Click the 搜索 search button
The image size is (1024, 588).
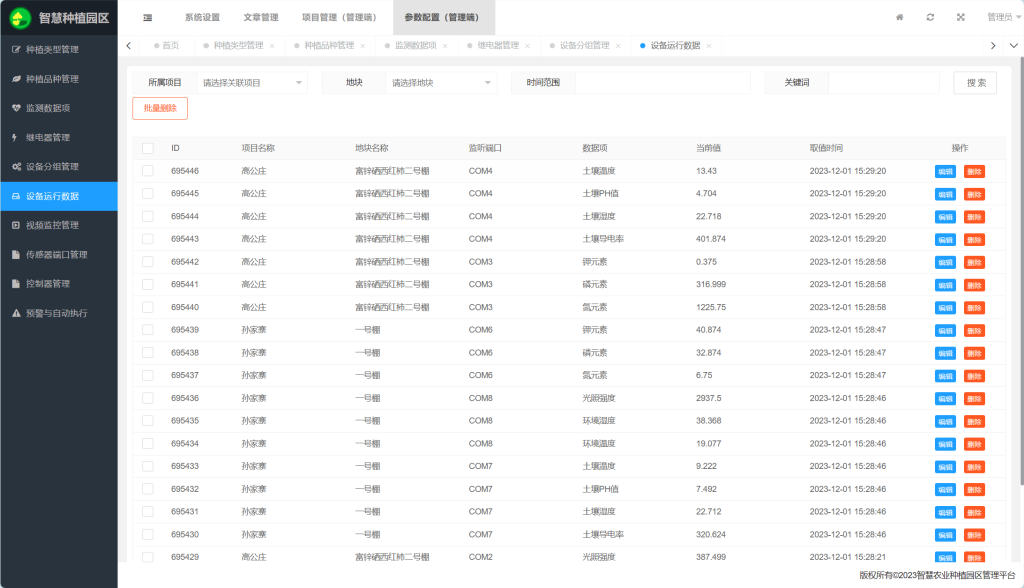pos(974,83)
